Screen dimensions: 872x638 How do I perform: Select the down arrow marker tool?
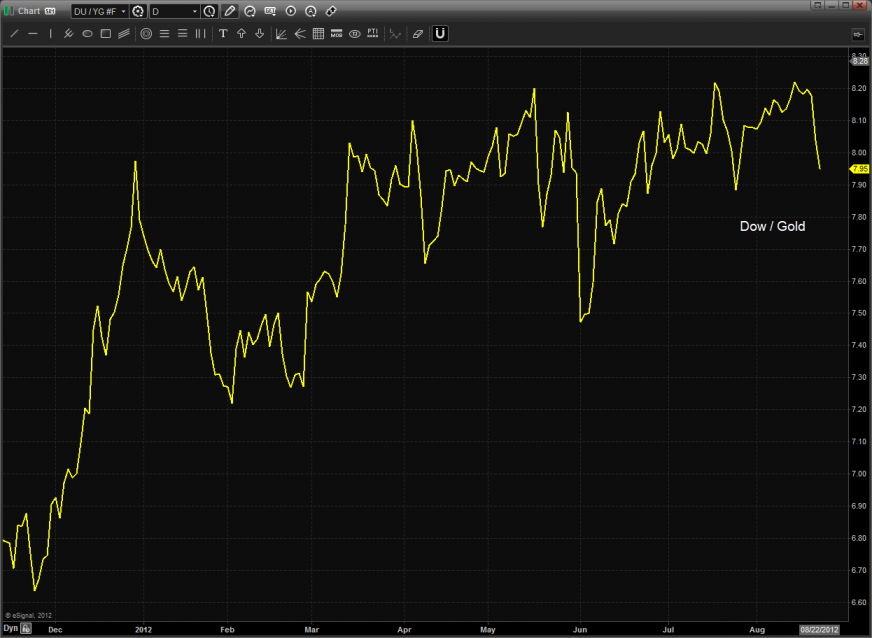point(259,34)
